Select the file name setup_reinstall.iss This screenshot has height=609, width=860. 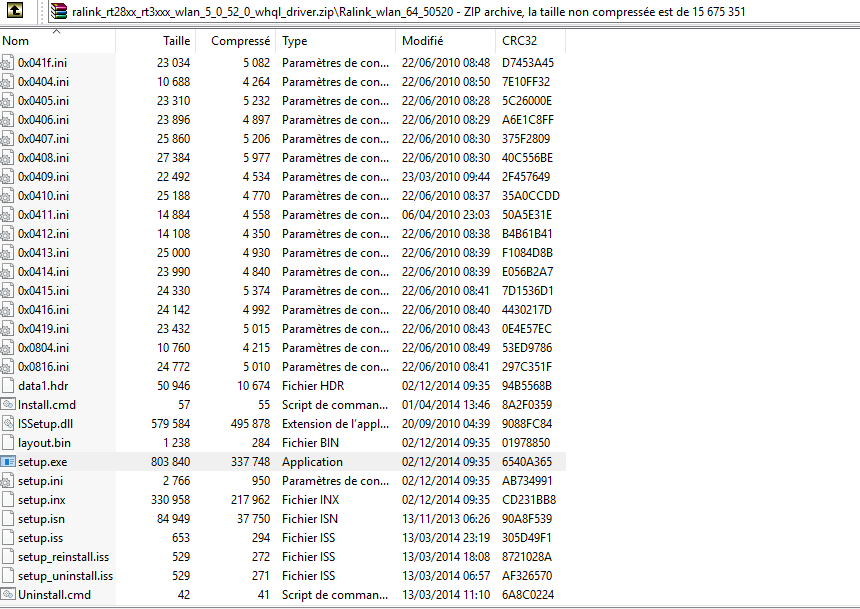click(x=64, y=557)
